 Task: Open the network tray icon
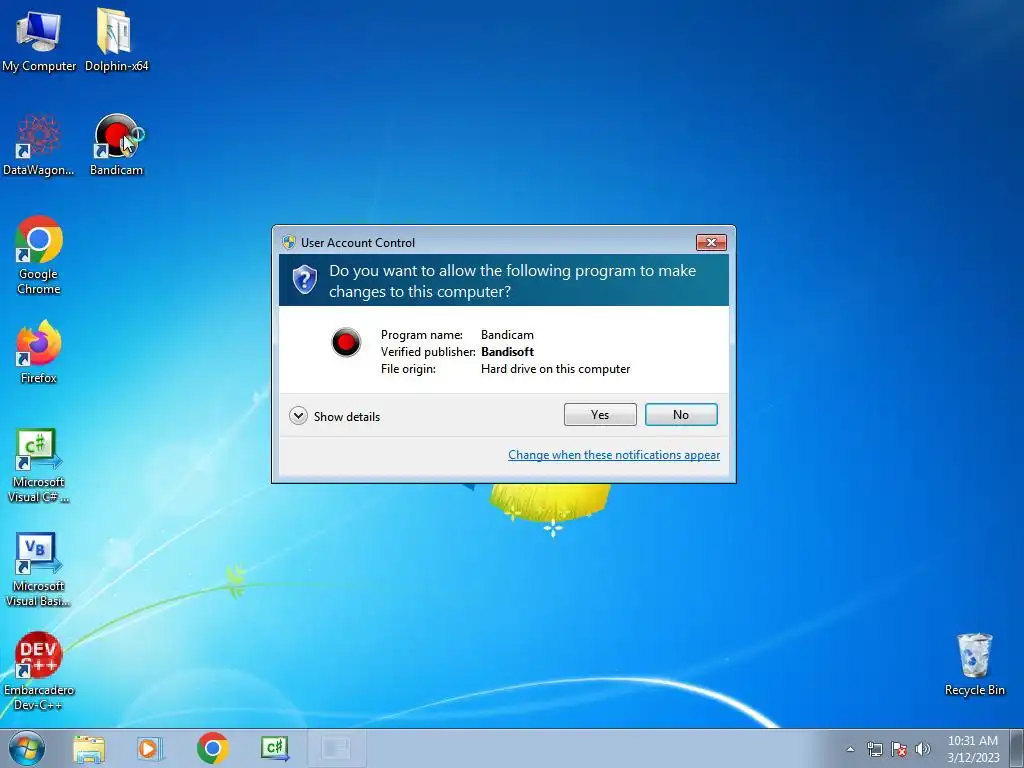pos(874,749)
